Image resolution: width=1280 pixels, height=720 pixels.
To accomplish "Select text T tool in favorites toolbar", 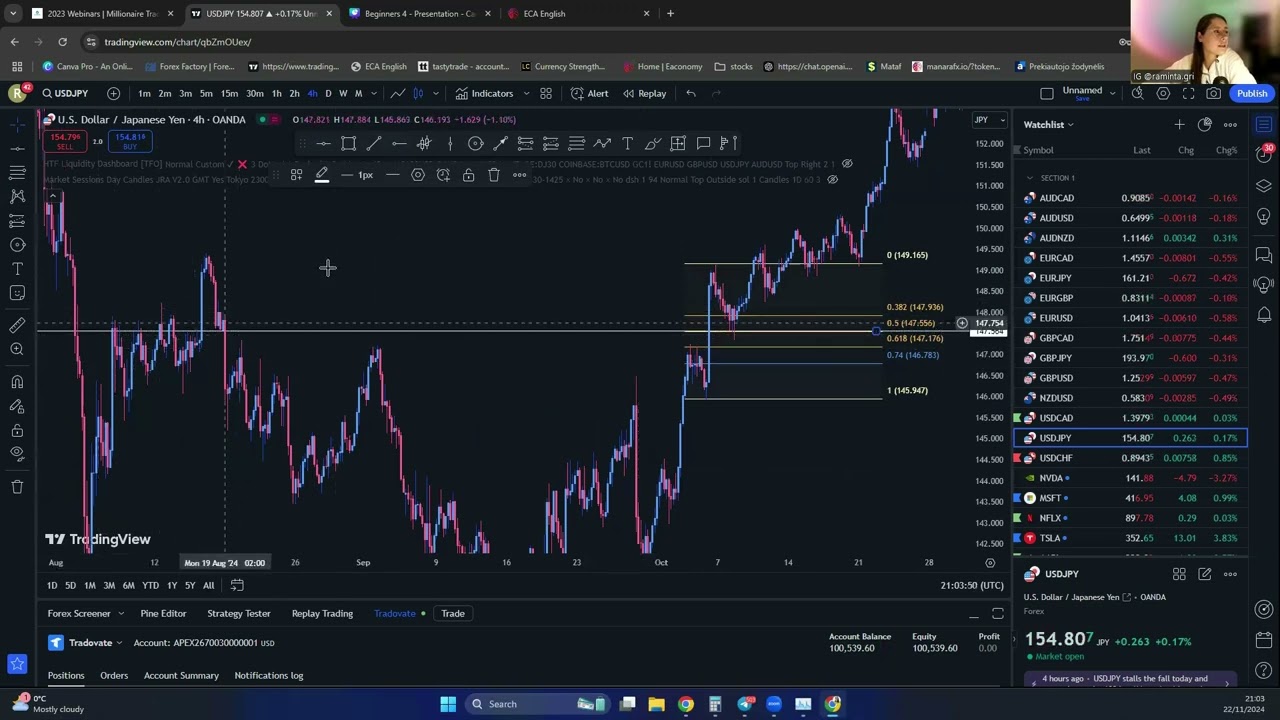I will (627, 144).
